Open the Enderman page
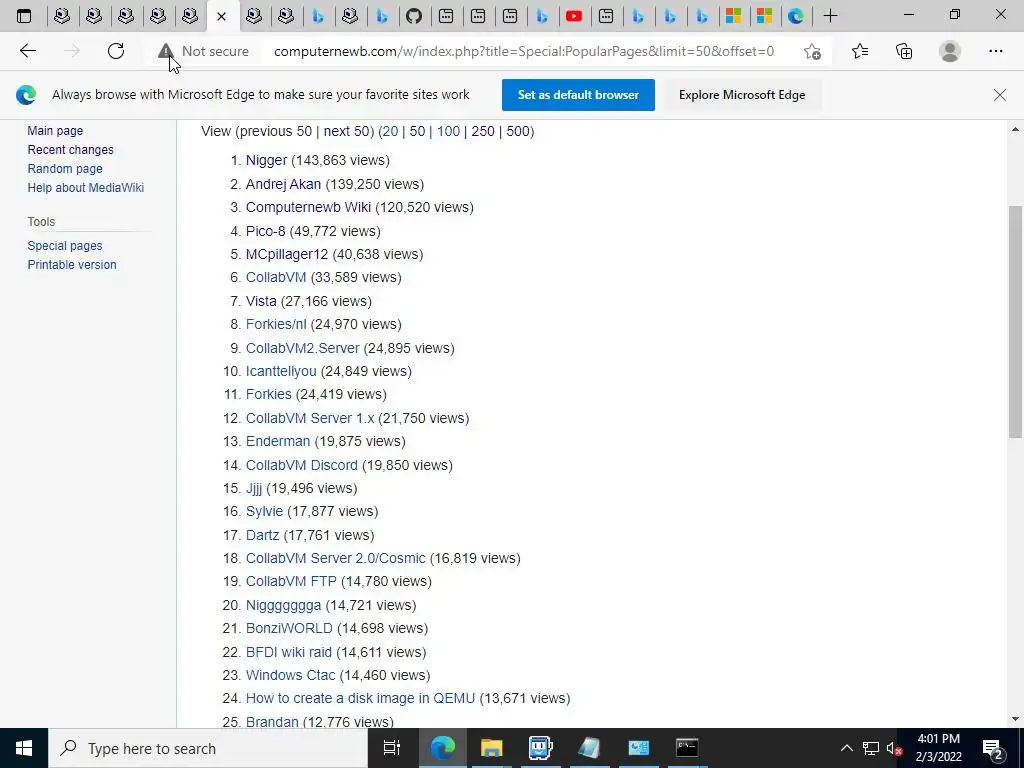Screen dimensions: 1024x768 pos(278,441)
